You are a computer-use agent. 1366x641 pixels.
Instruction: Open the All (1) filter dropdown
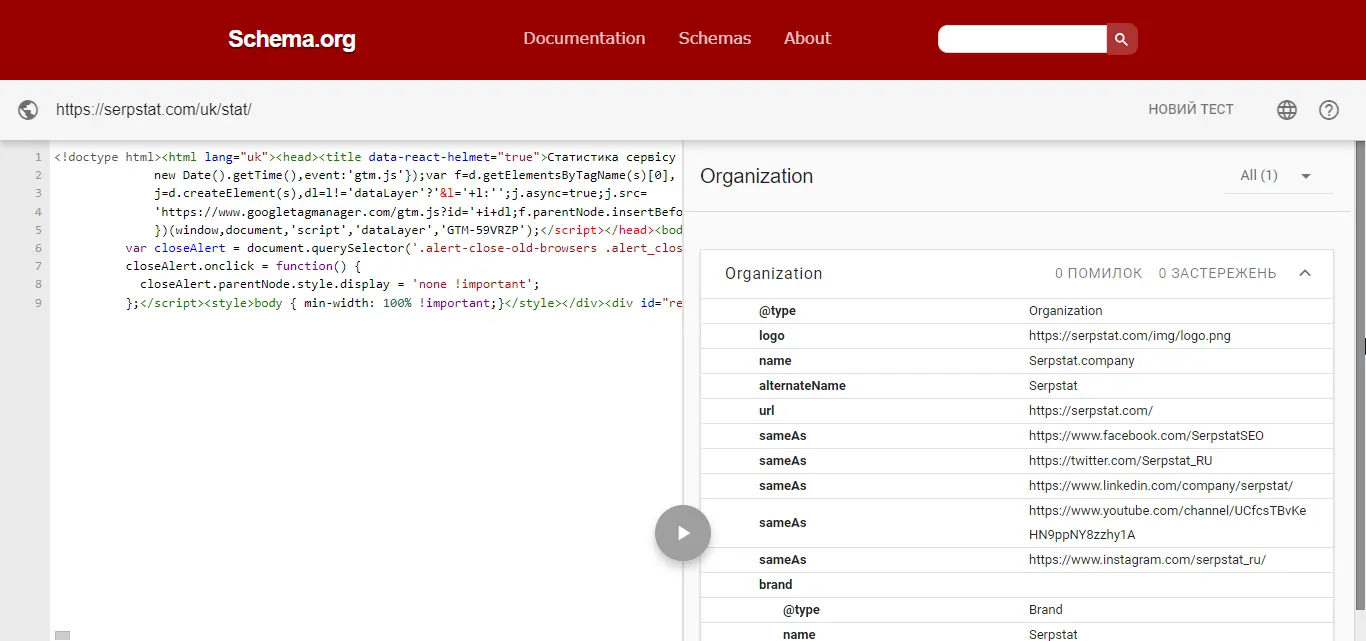[1278, 176]
